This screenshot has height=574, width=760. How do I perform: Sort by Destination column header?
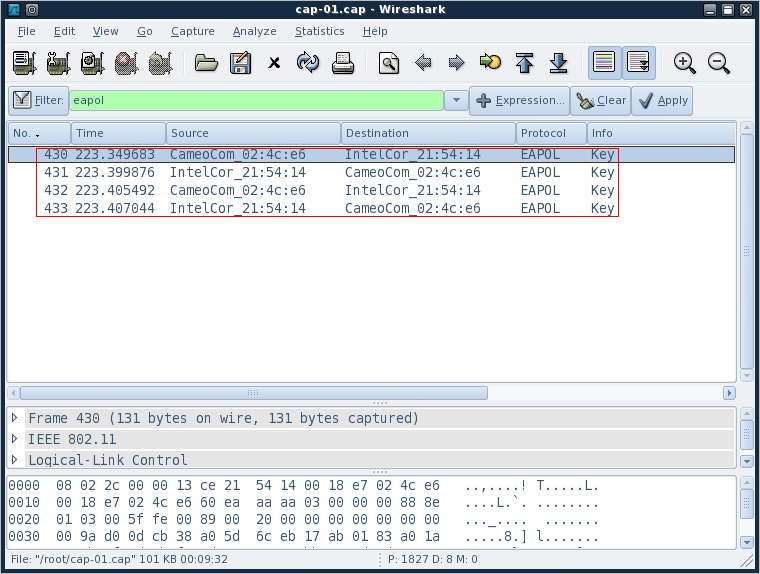(x=428, y=133)
